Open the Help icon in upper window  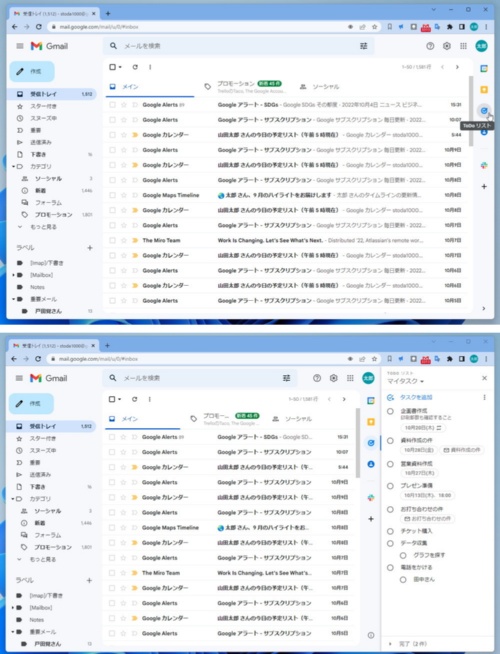(x=430, y=46)
